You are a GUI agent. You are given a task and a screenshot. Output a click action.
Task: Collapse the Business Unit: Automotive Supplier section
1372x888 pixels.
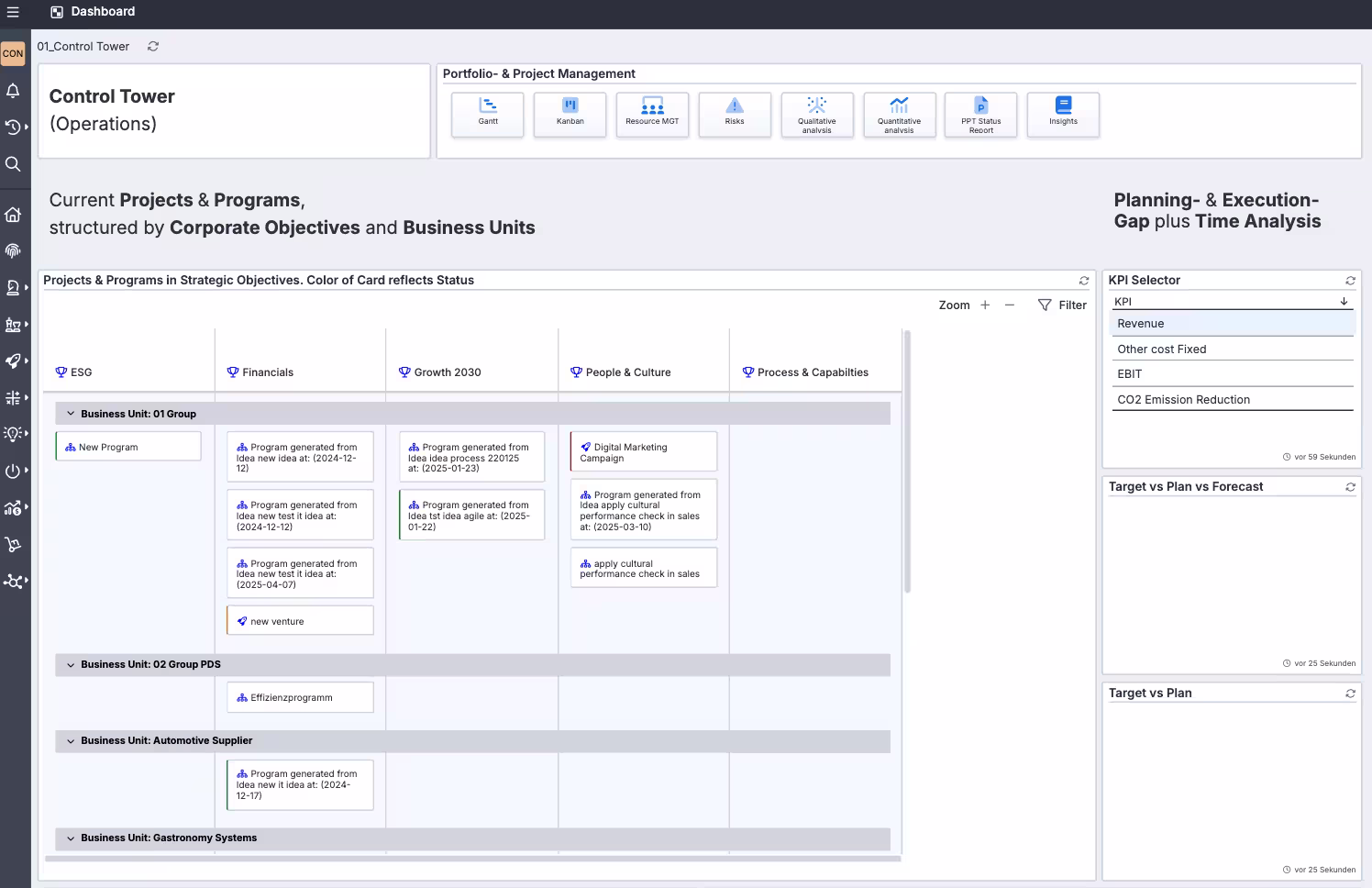pos(71,740)
